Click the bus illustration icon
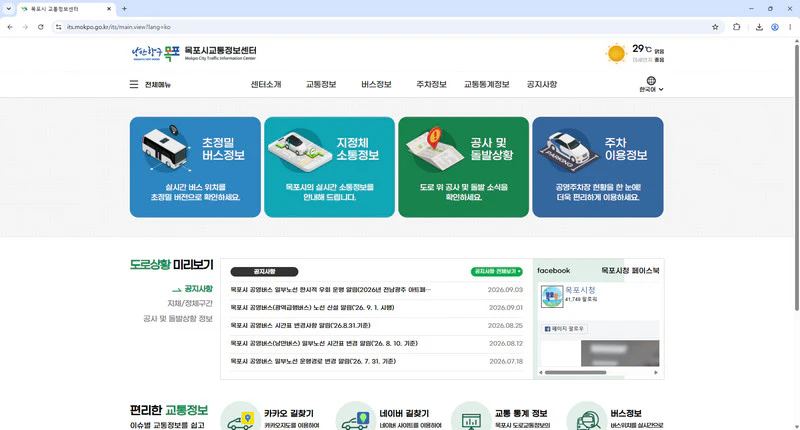Viewport: 800px width, 430px height. (165, 147)
